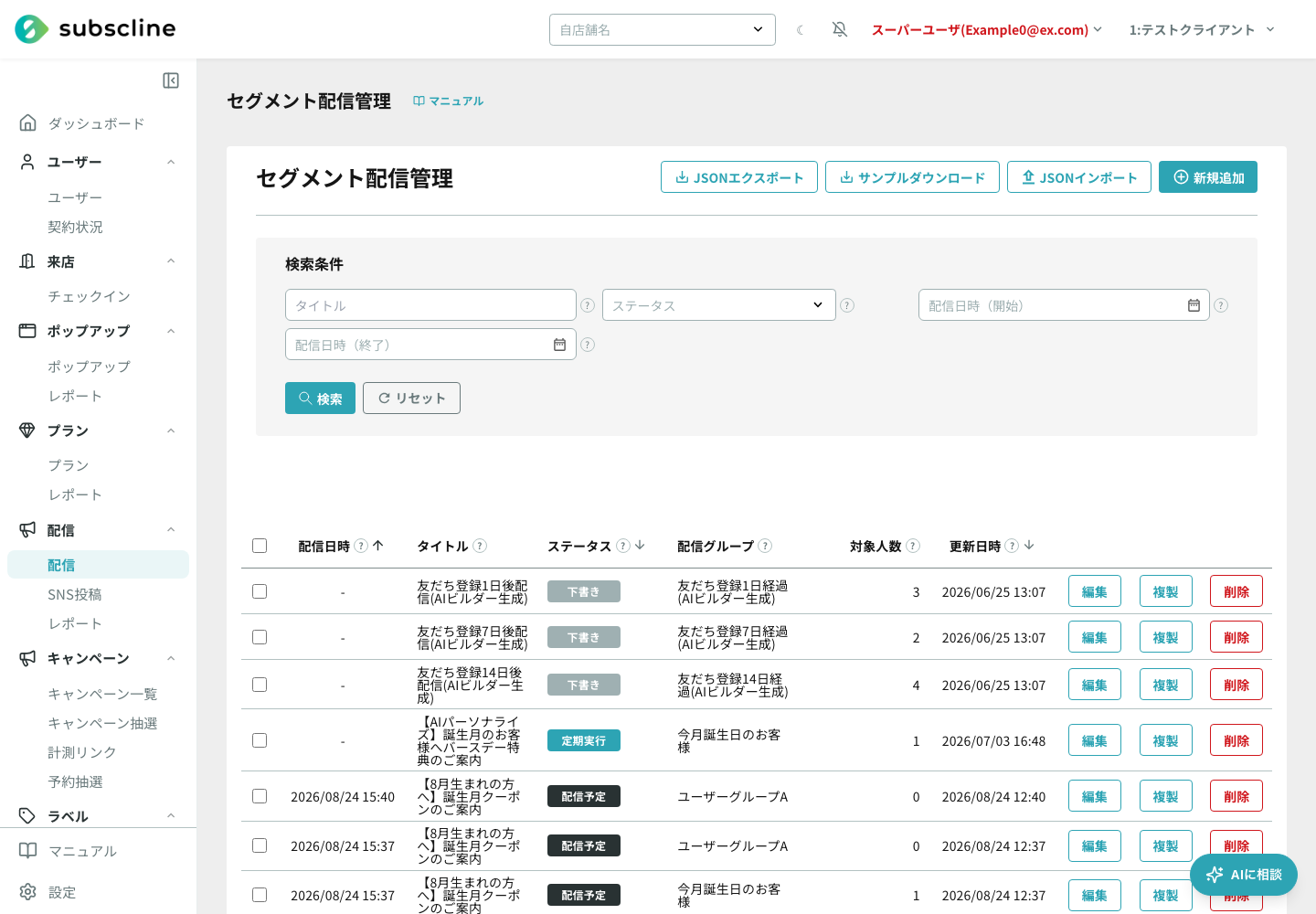
Task: Click the muted notification bell icon
Action: (x=840, y=30)
